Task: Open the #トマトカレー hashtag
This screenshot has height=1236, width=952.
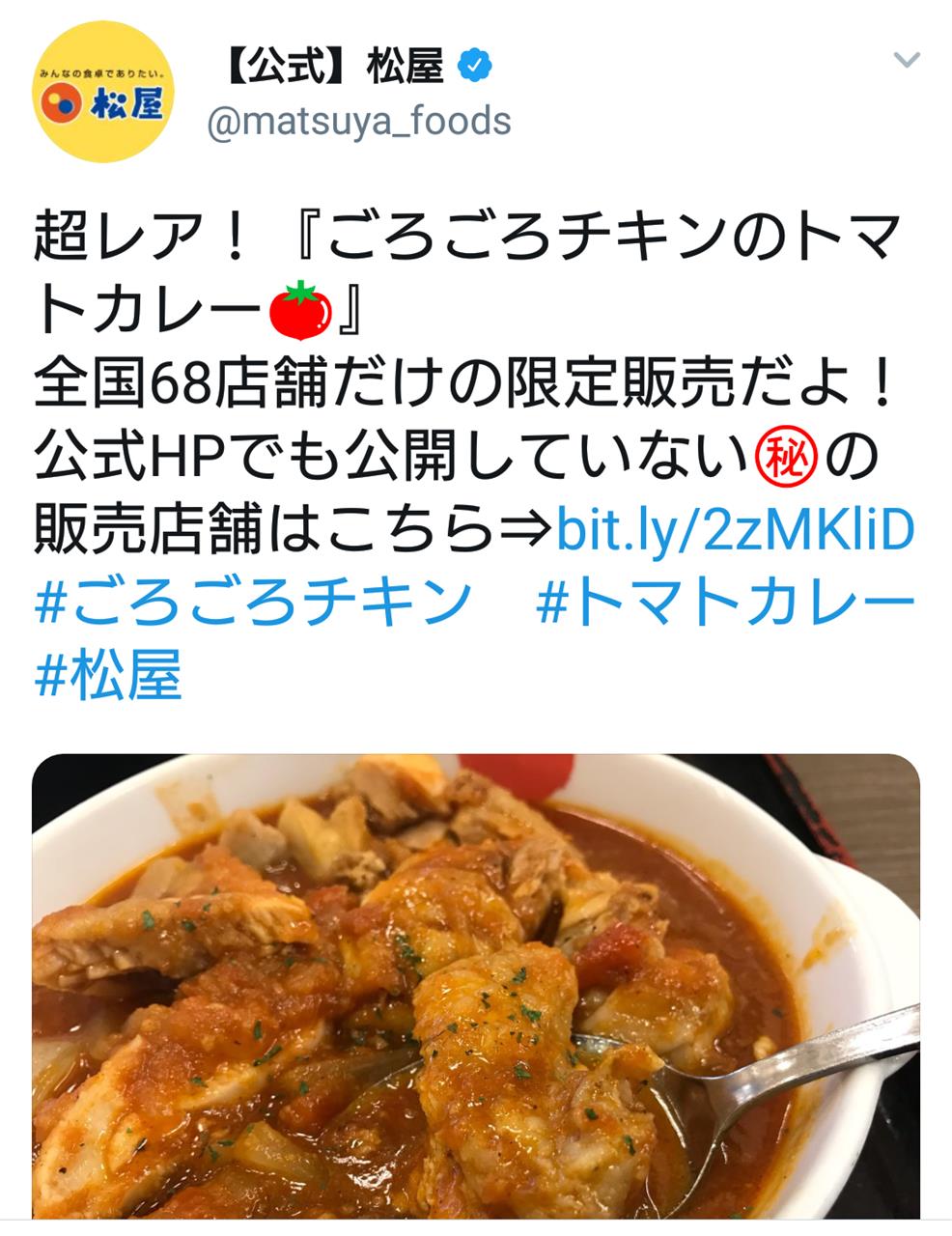Action: pyautogui.click(x=724, y=601)
